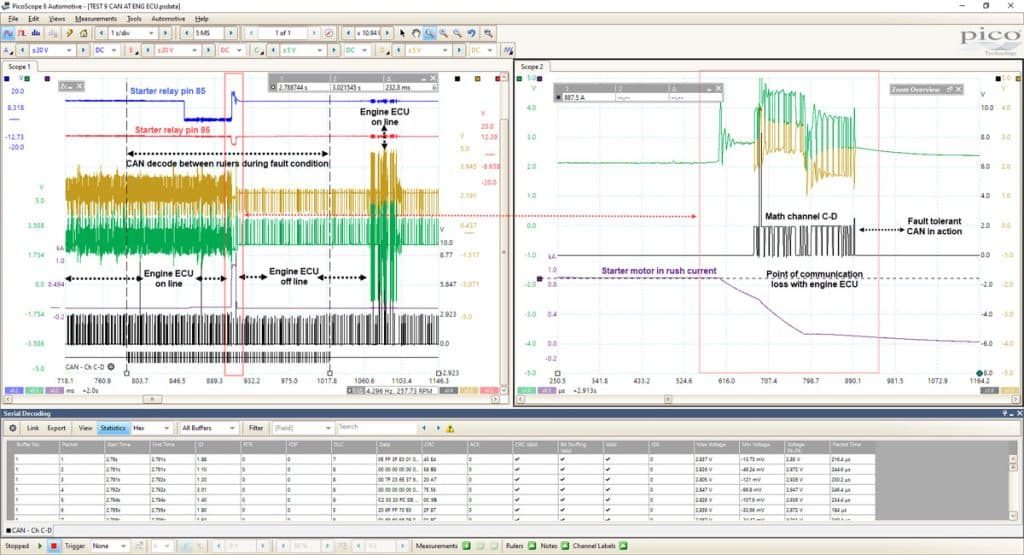Open the All Buffers dropdown

coord(208,428)
